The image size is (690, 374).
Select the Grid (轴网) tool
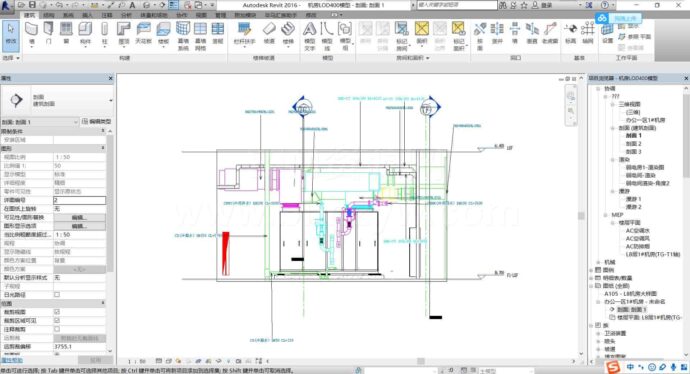tap(587, 34)
